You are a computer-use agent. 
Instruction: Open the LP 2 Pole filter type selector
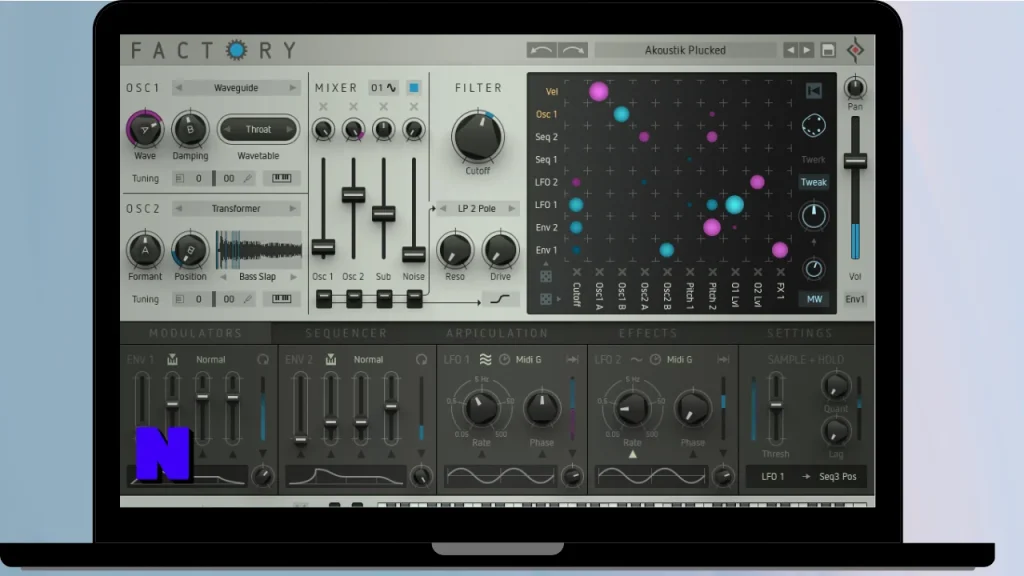(x=477, y=208)
